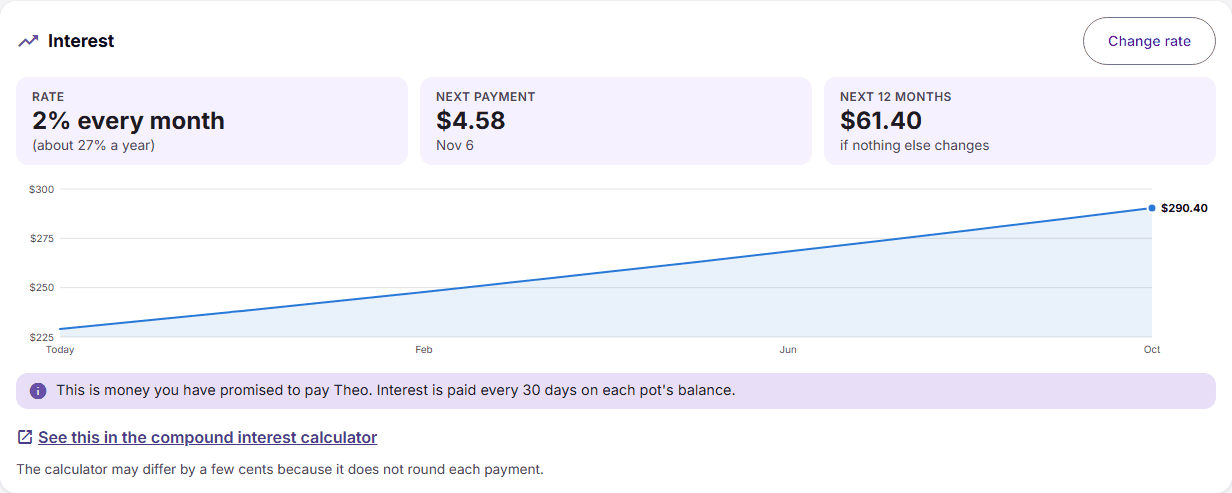
Task: Click the RATE card label
Action: 48,97
